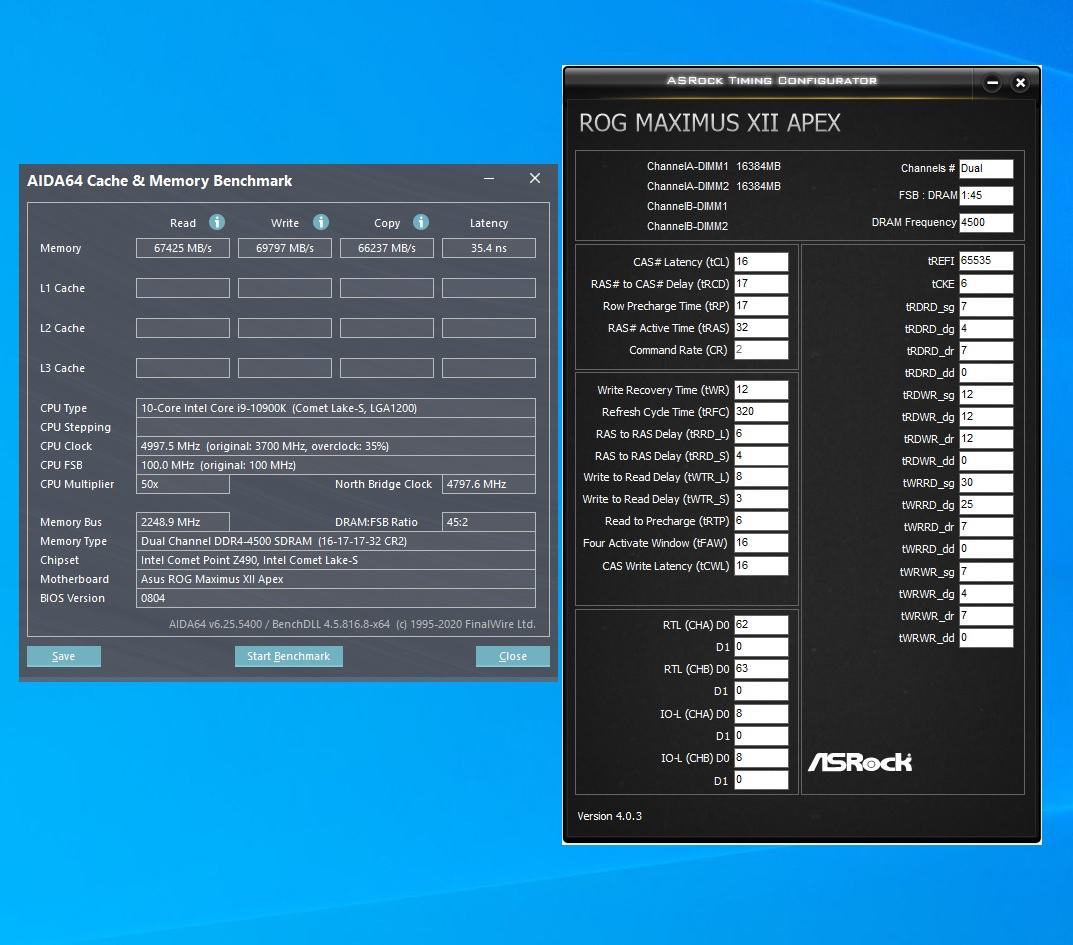The width and height of the screenshot is (1073, 945).
Task: Click the tWTR_S Write to Read Delay field
Action: coord(761,499)
